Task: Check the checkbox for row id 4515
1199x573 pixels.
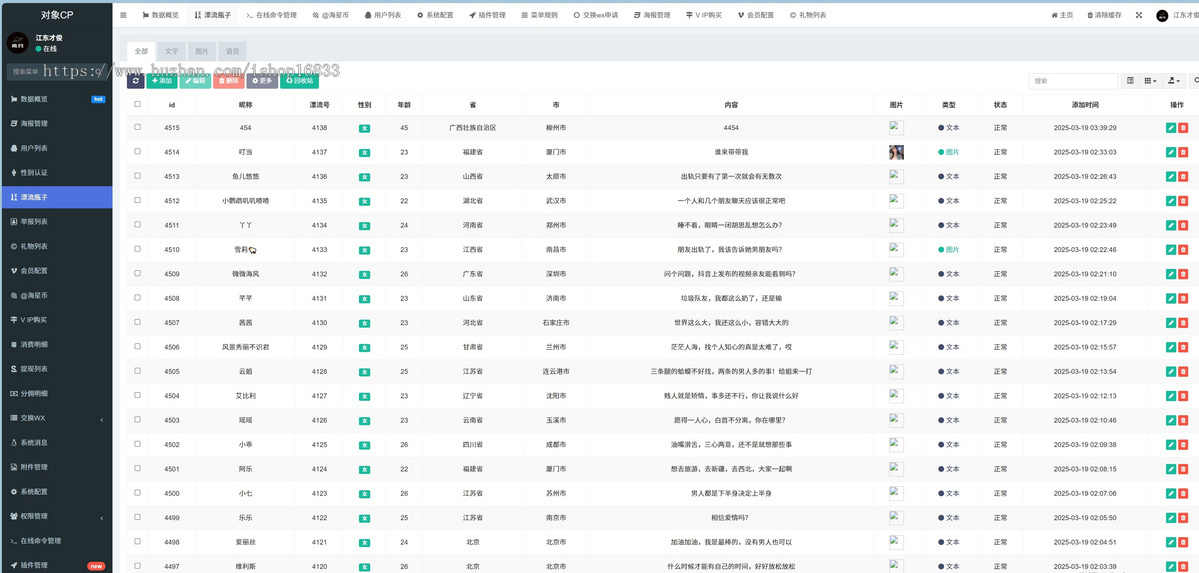Action: point(138,127)
